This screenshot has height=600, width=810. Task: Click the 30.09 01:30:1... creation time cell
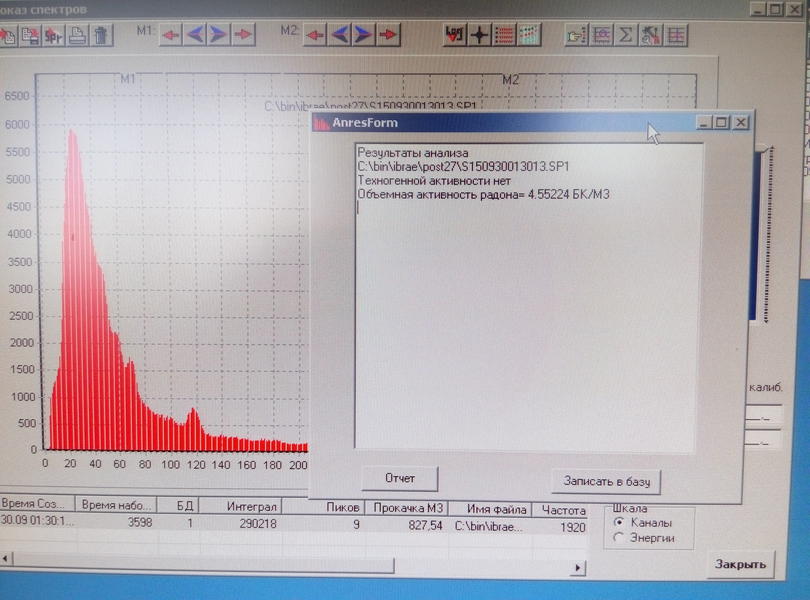pyautogui.click(x=37, y=520)
